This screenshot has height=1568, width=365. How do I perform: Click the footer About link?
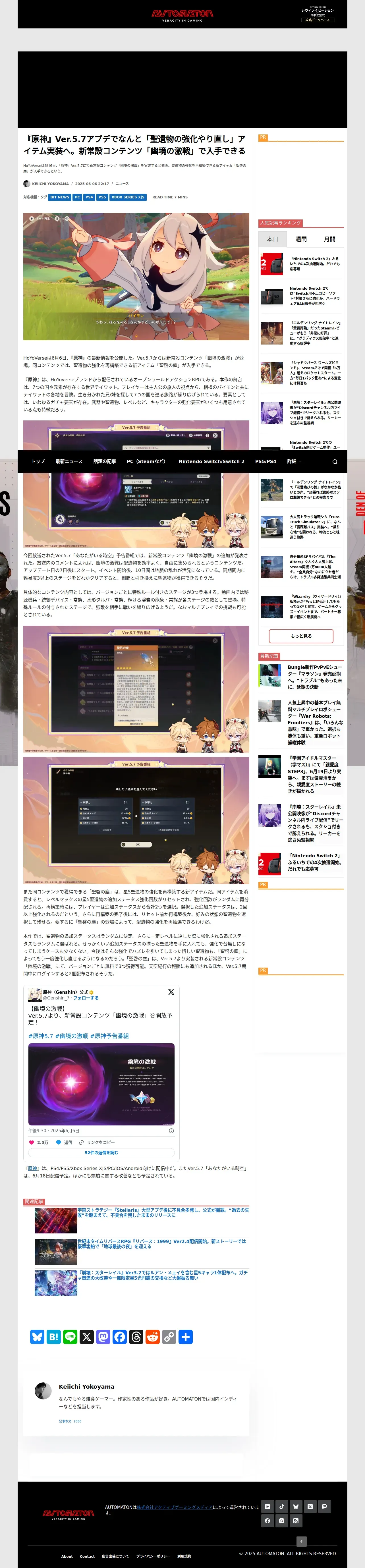pyautogui.click(x=67, y=1556)
